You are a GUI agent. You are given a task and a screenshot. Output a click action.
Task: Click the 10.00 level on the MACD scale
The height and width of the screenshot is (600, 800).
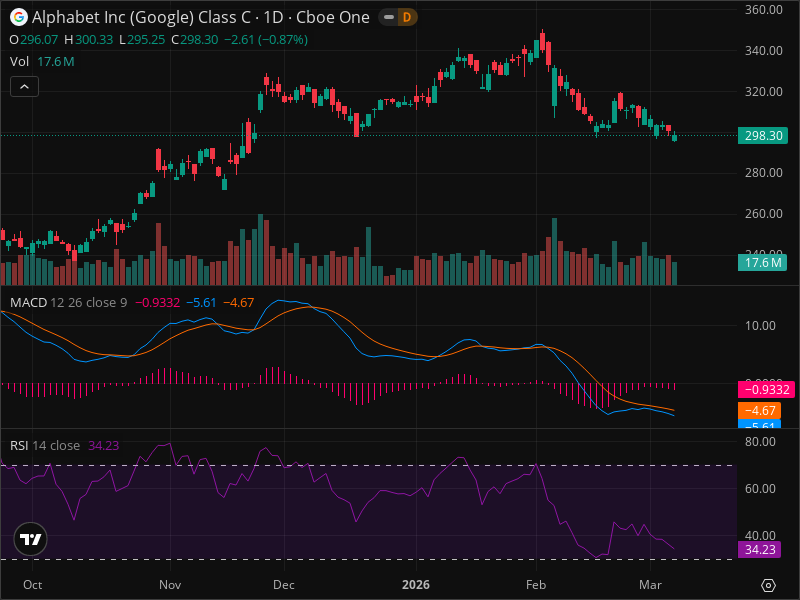click(760, 326)
